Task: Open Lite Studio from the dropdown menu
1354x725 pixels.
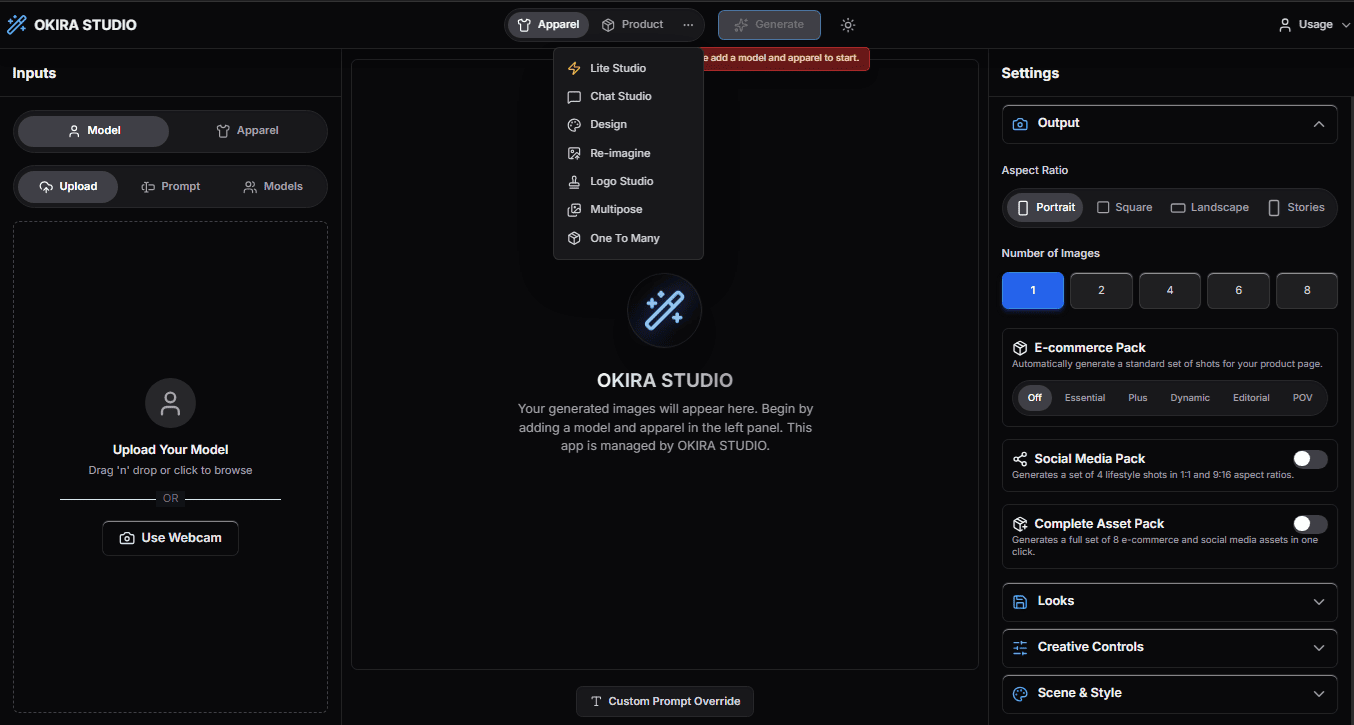Action: click(628, 68)
